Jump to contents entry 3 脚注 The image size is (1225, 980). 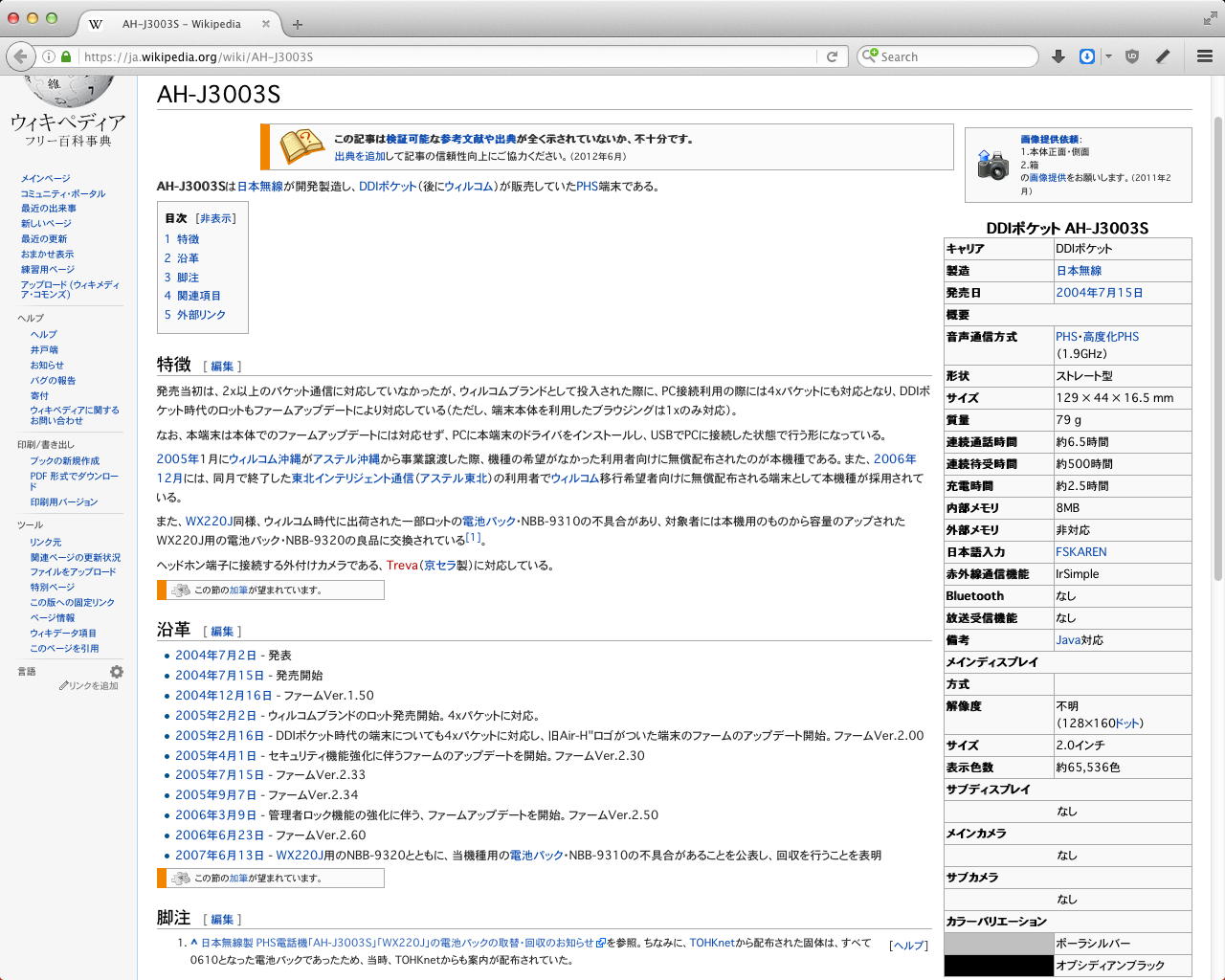point(182,278)
